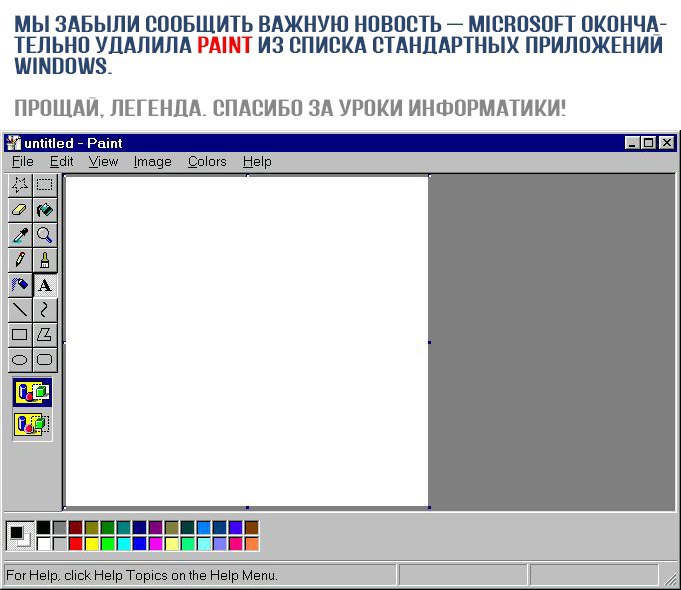
Task: Select the Free-Form Select tool
Action: (20, 185)
